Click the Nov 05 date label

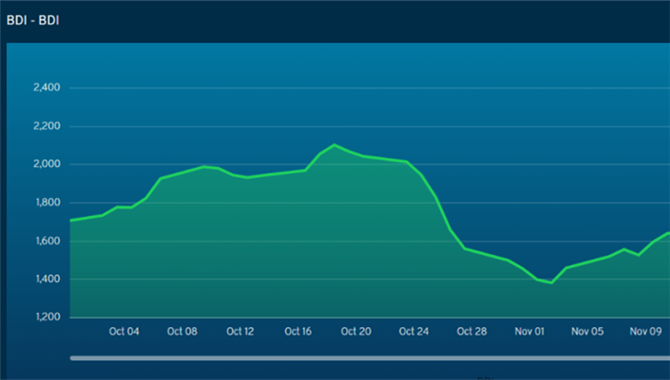(x=588, y=331)
